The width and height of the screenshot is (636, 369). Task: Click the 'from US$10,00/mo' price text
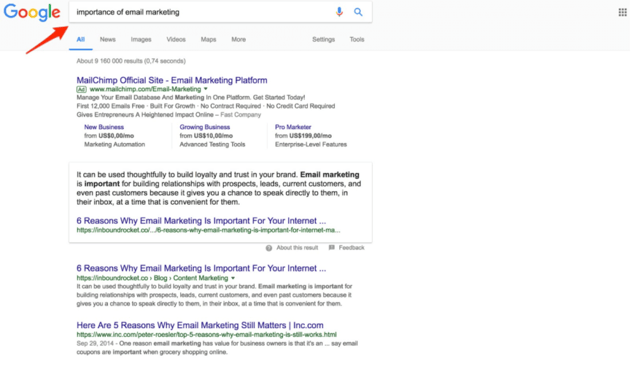click(206, 136)
